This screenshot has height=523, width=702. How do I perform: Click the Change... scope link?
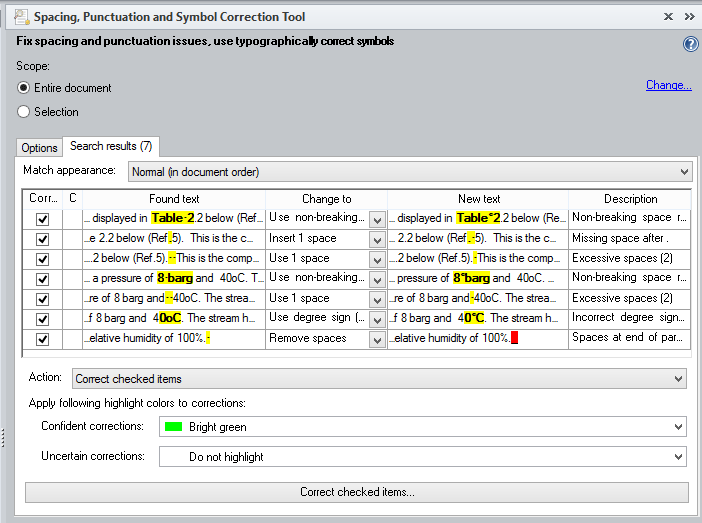[x=668, y=85]
